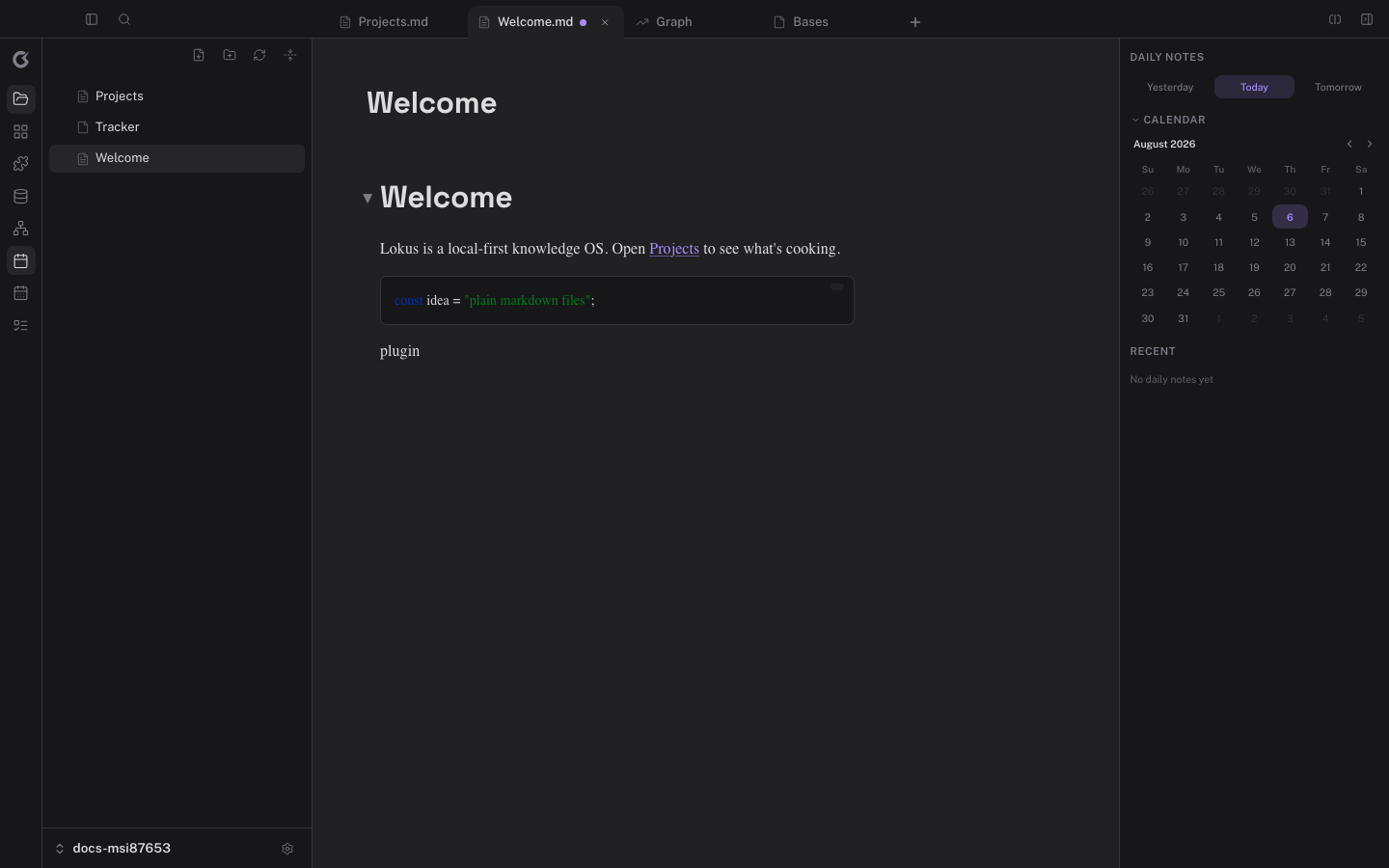Open the highlighted daily notes calendar icon
Screen dimensions: 1389x868
point(21,261)
